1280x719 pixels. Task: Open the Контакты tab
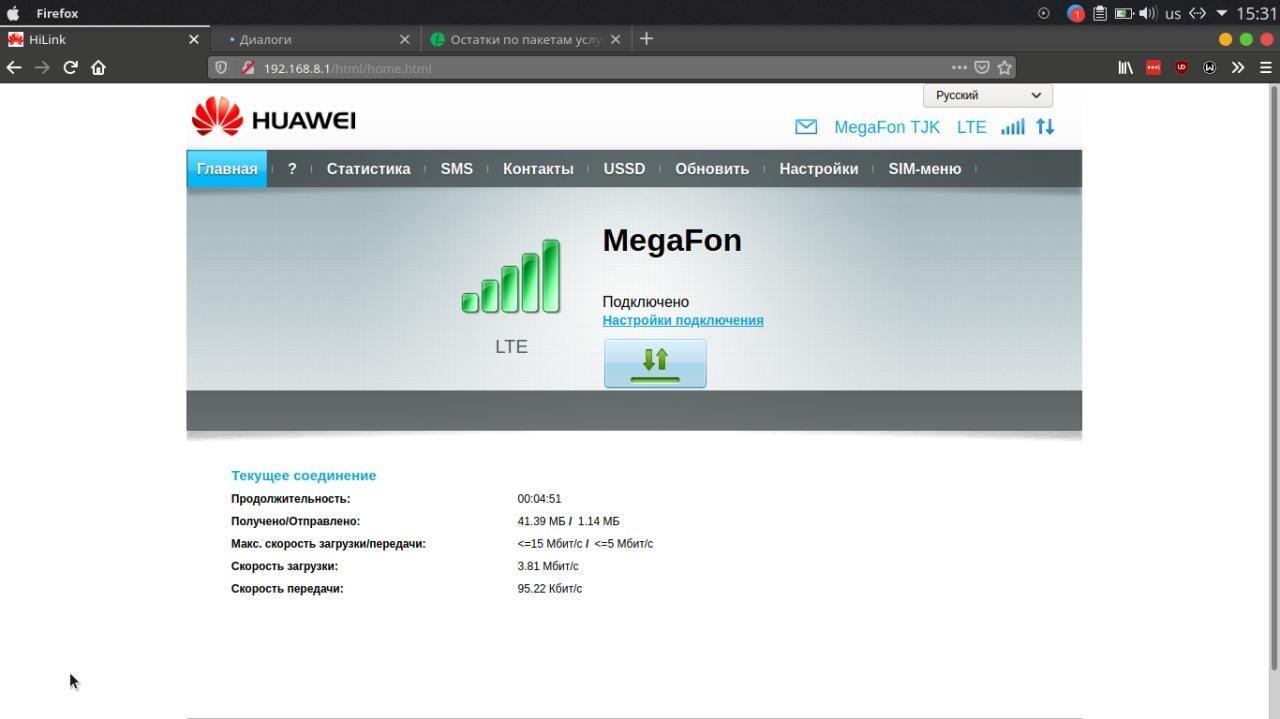[538, 169]
